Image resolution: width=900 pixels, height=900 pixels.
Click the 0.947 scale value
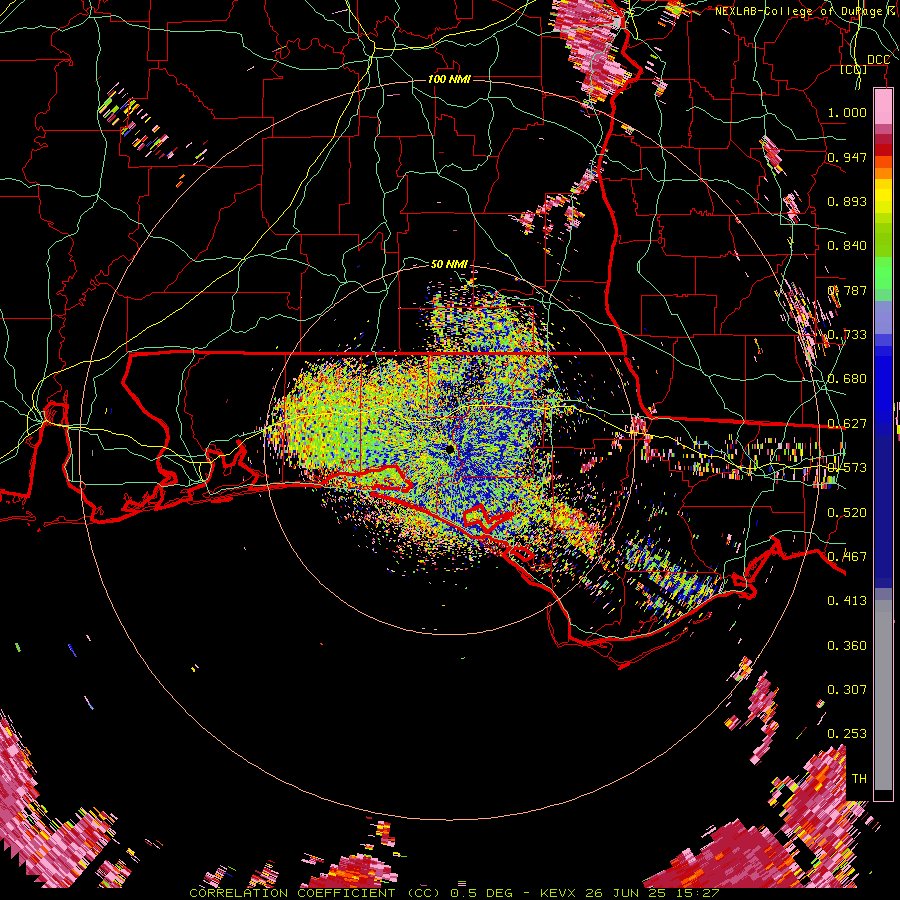pyautogui.click(x=847, y=157)
